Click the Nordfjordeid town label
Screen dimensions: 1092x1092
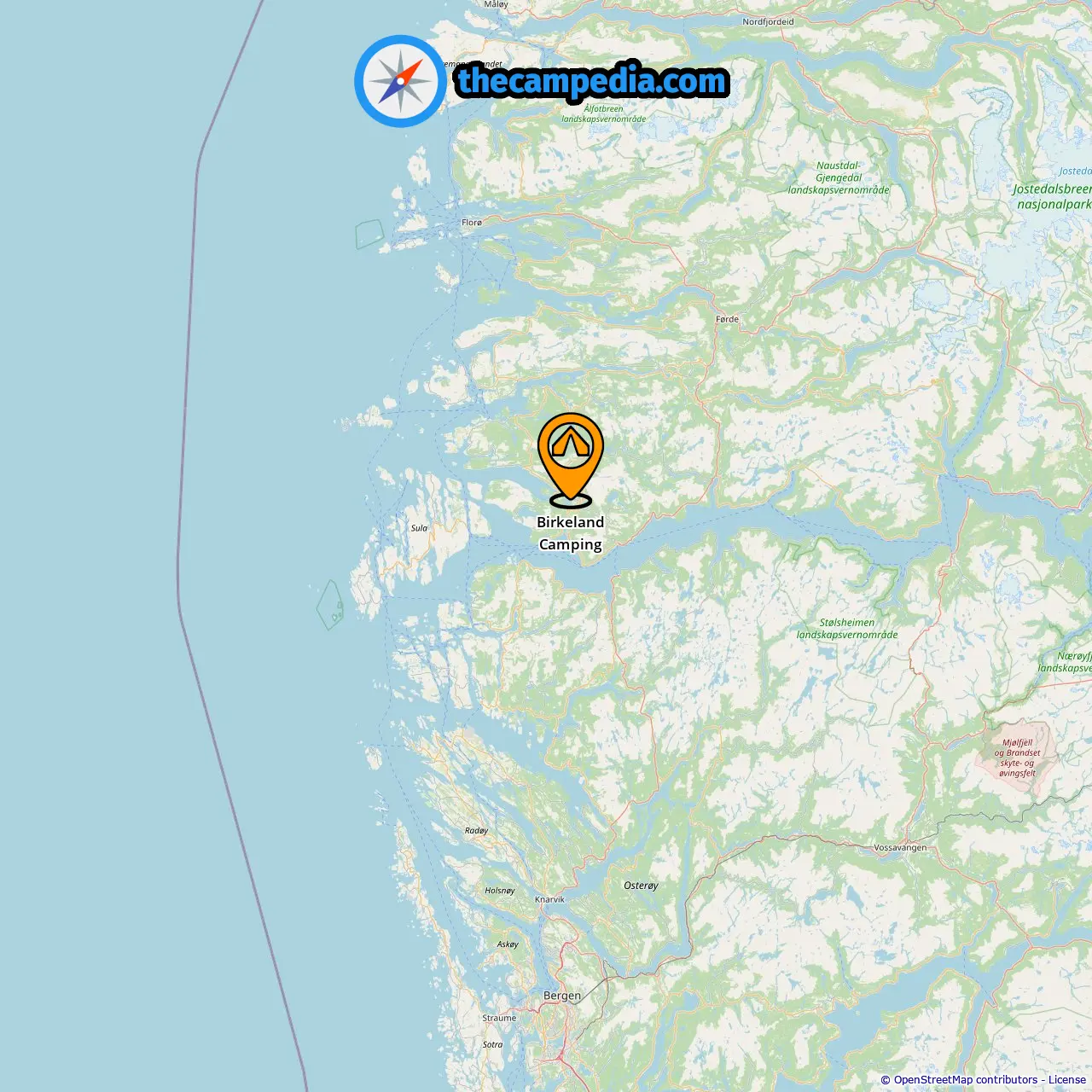768,22
